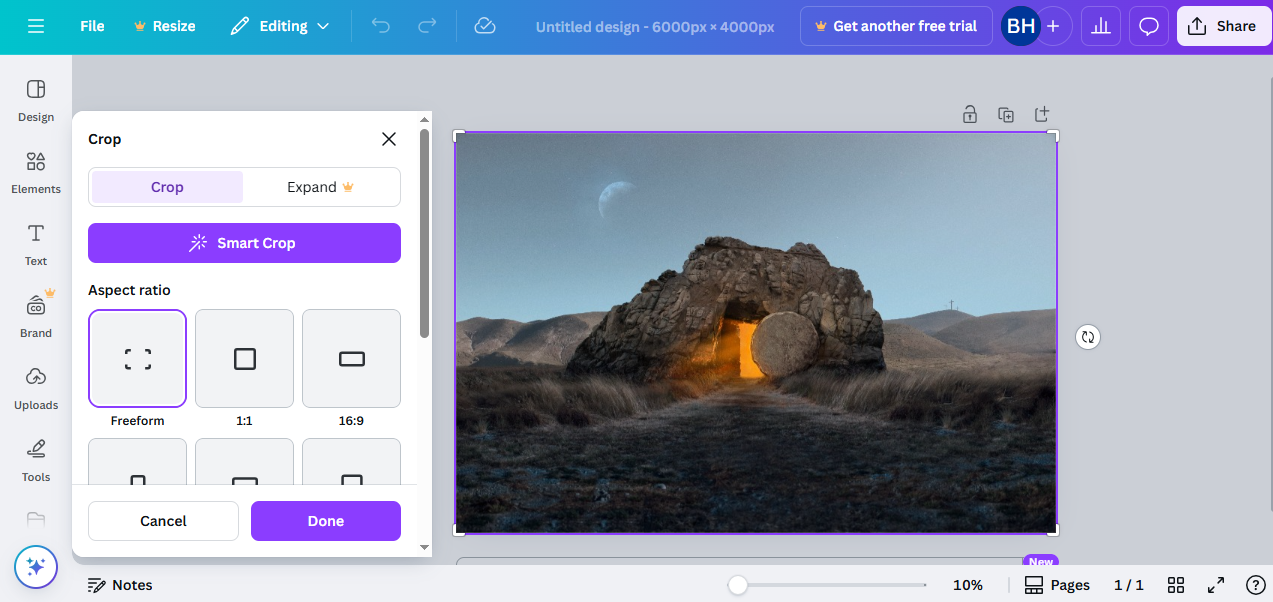Open the hamburger main menu
1273x602 pixels.
pos(36,26)
